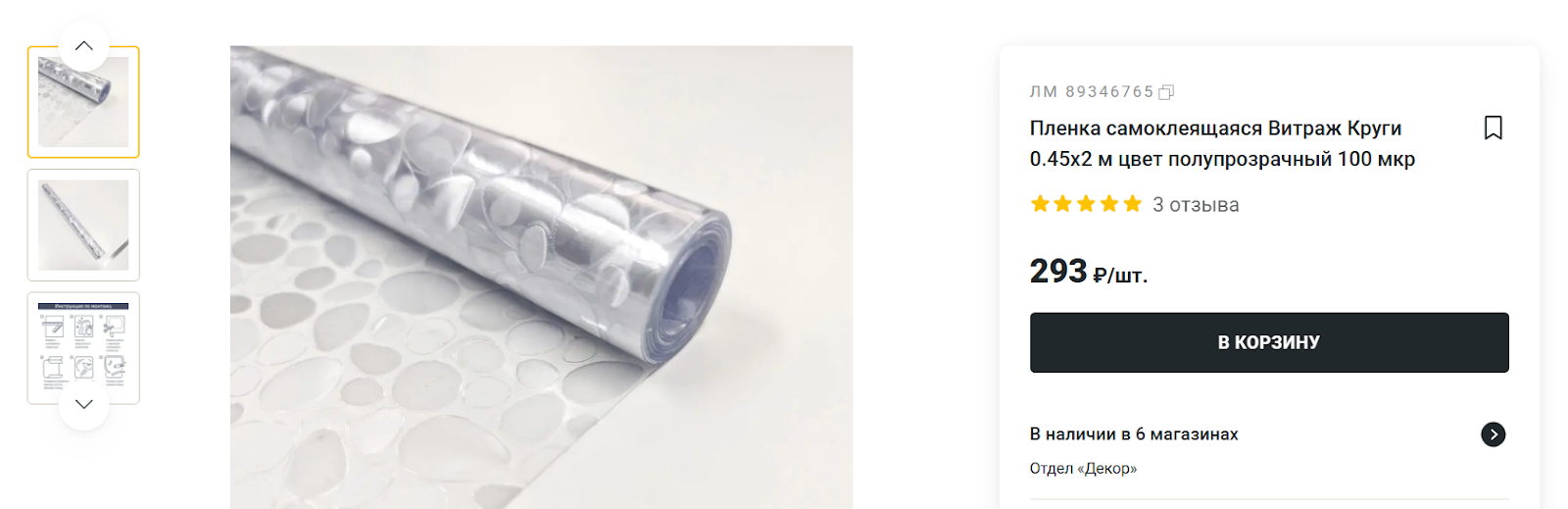Enlarge the main product photo
Screen dimensions: 1568x509
coord(541,278)
